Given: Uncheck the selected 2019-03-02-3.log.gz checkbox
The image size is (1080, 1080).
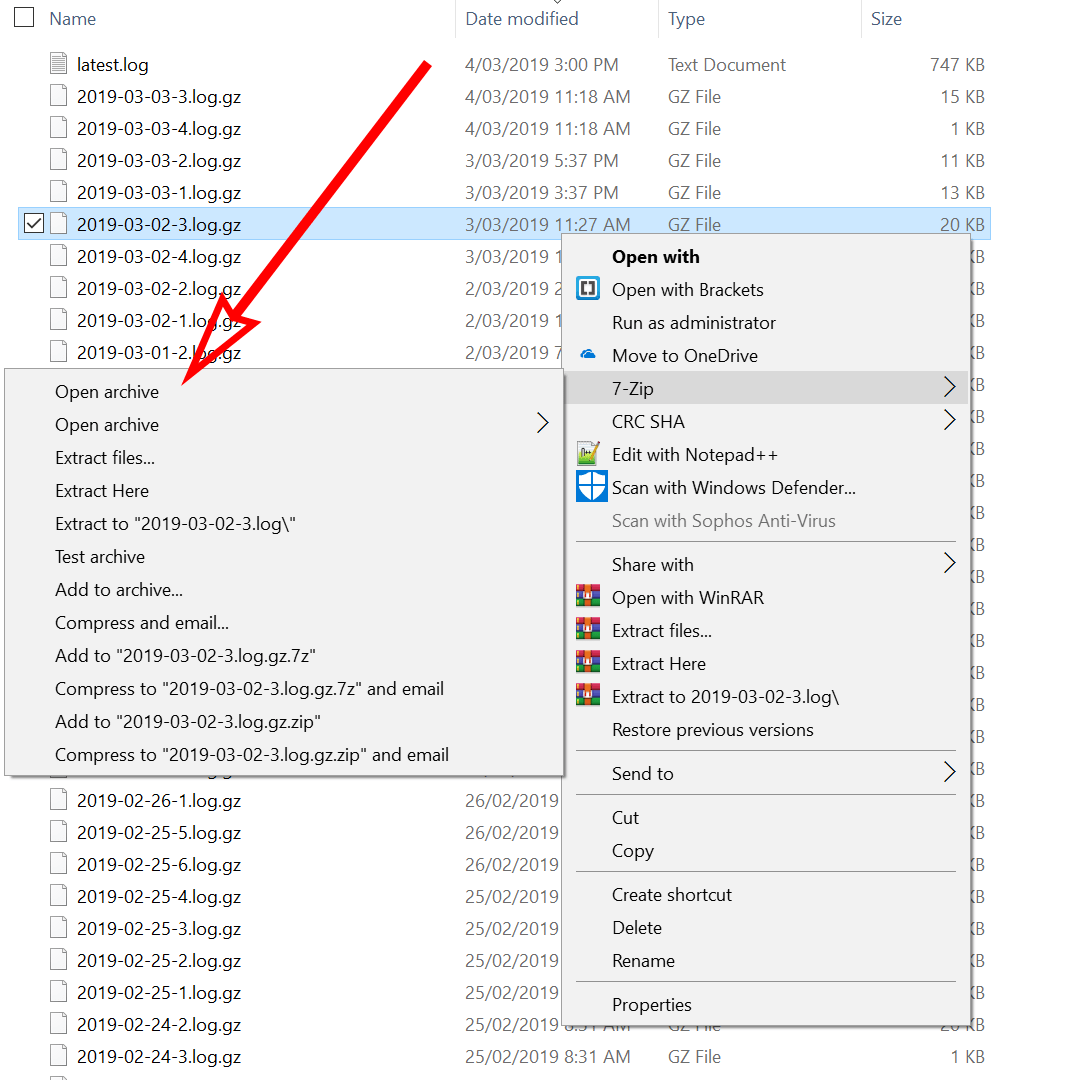Looking at the screenshot, I should pos(33,222).
